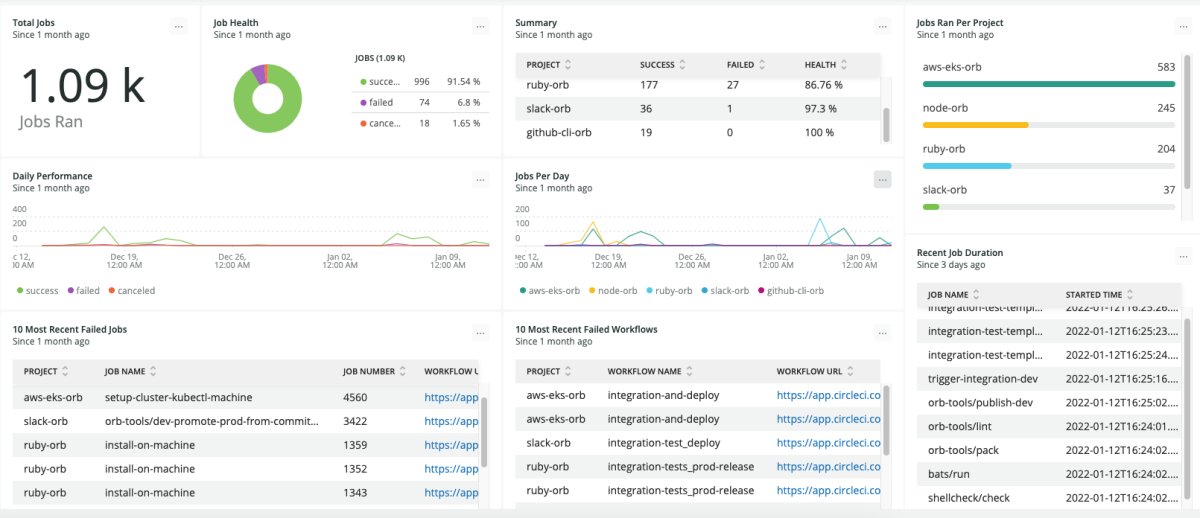1200x518 pixels.
Task: Toggle the canceled series in Daily Performance legend
Action: click(131, 291)
